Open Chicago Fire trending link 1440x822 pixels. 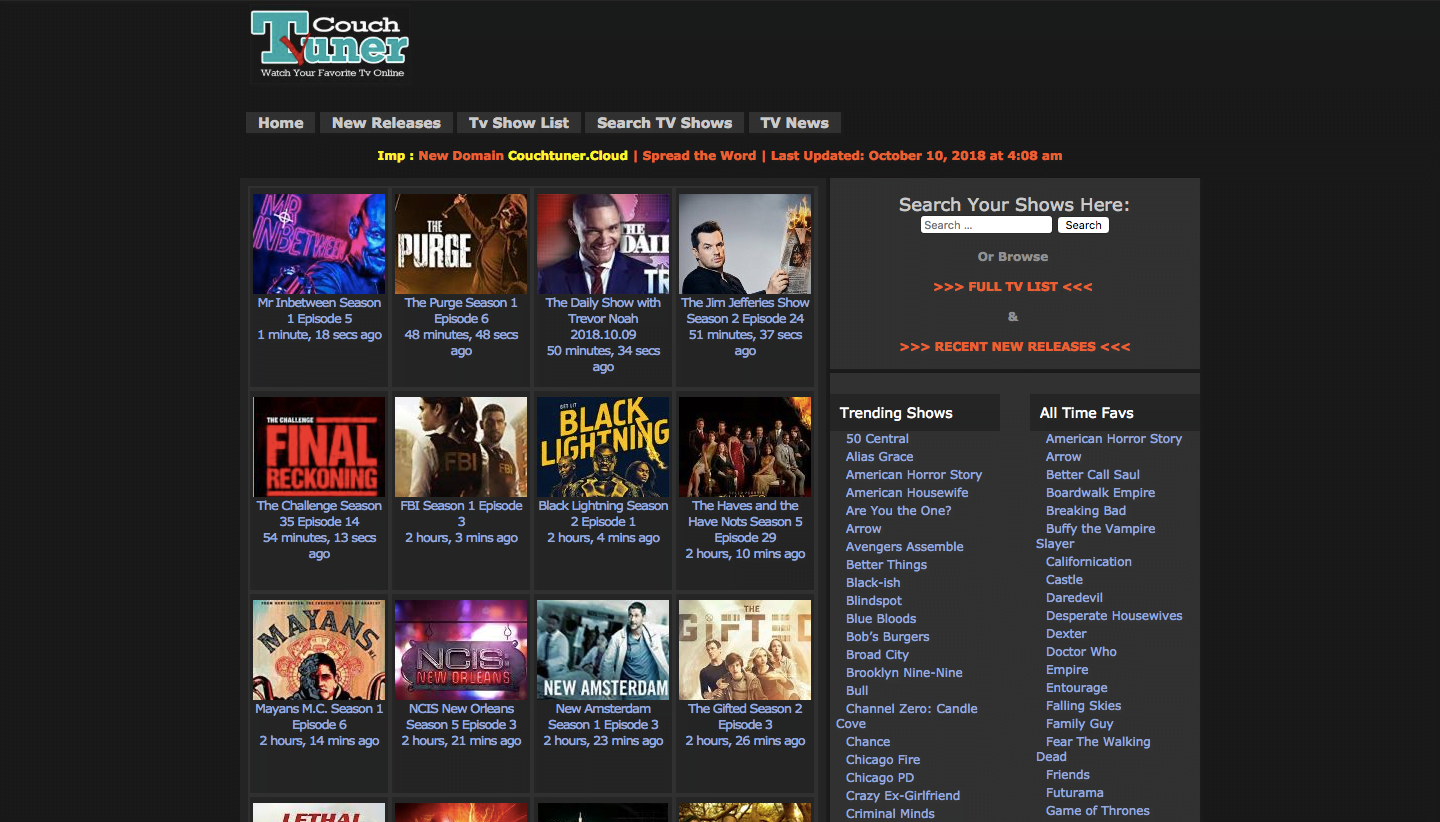(883, 760)
